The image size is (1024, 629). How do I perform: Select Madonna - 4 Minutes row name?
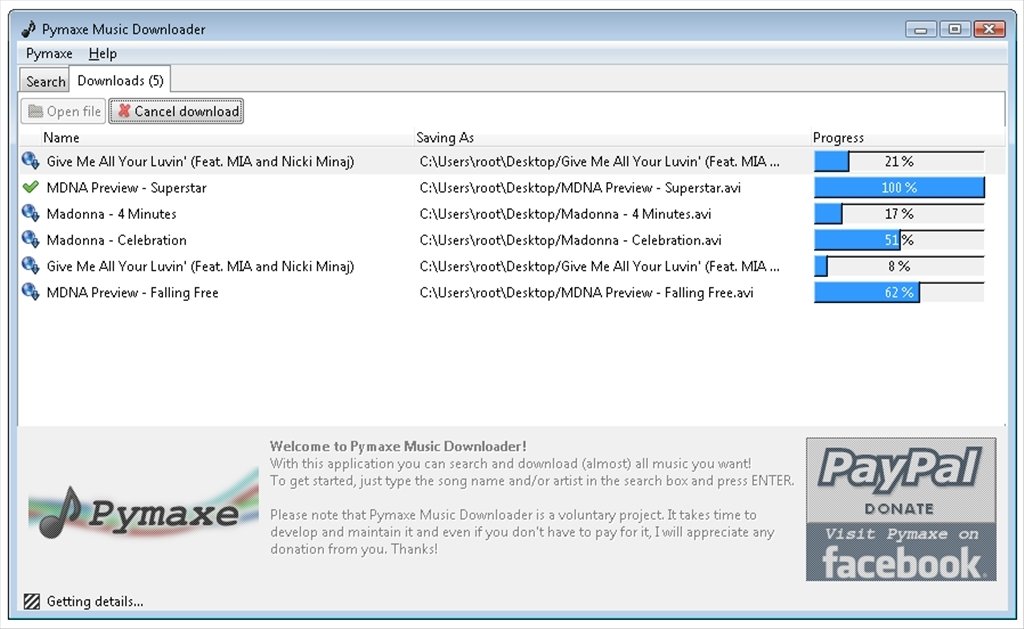[111, 214]
